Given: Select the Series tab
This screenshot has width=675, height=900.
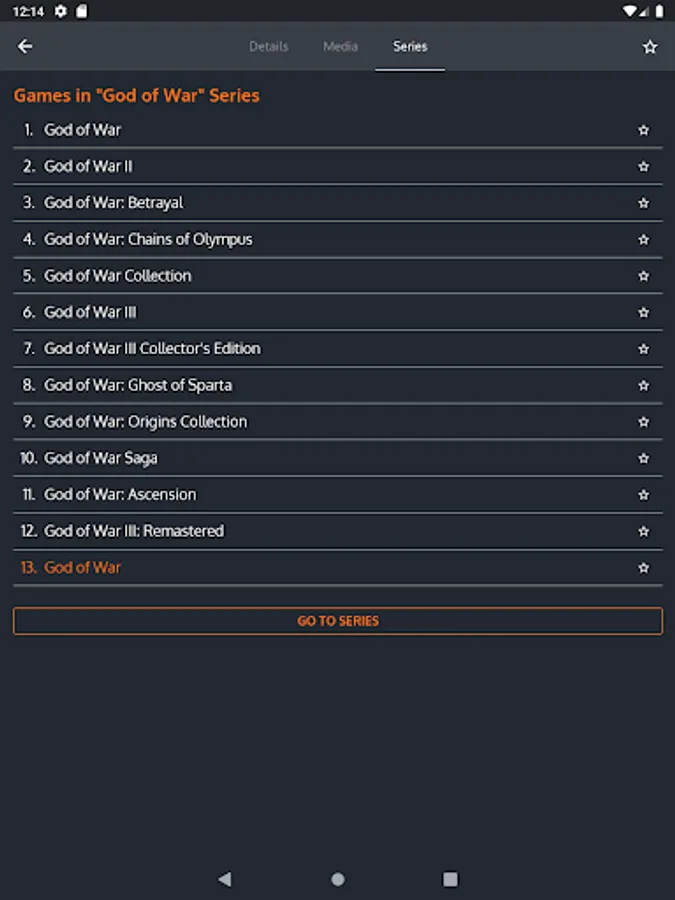Looking at the screenshot, I should [x=410, y=47].
